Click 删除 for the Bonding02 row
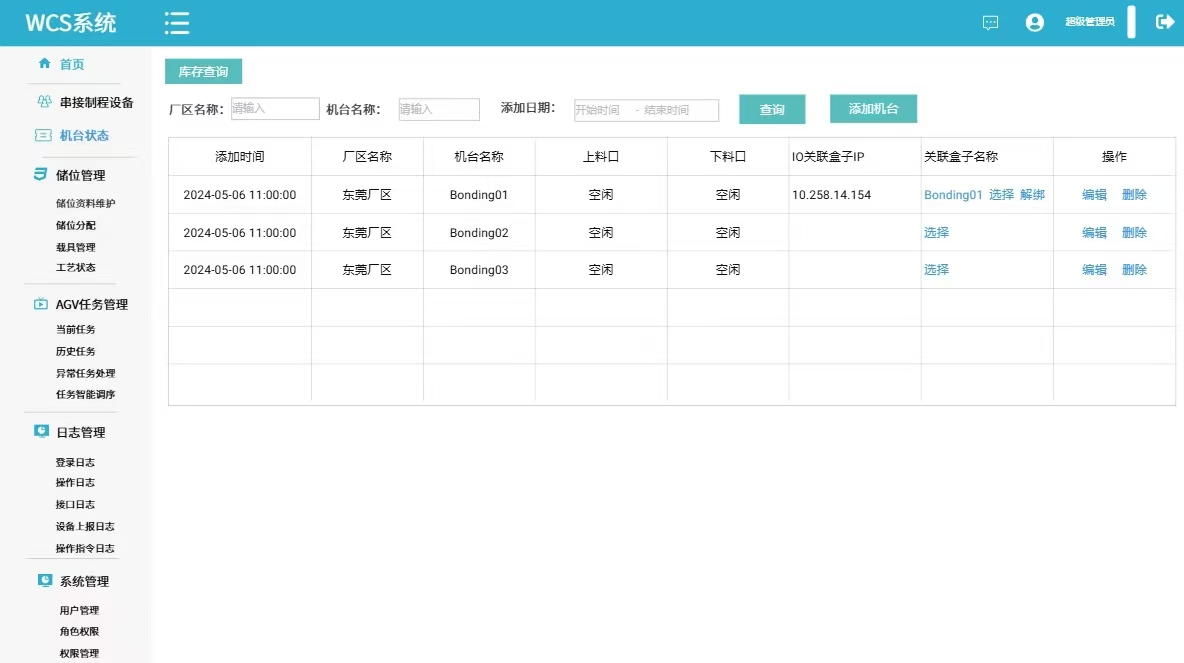 point(1134,233)
